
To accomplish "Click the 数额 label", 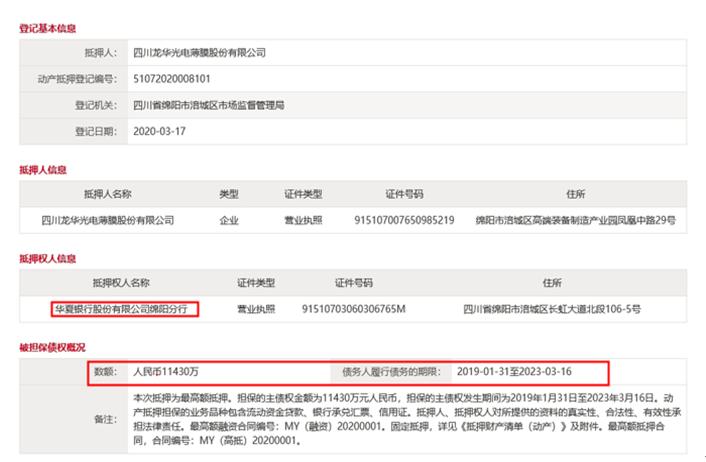I will pyautogui.click(x=105, y=371).
